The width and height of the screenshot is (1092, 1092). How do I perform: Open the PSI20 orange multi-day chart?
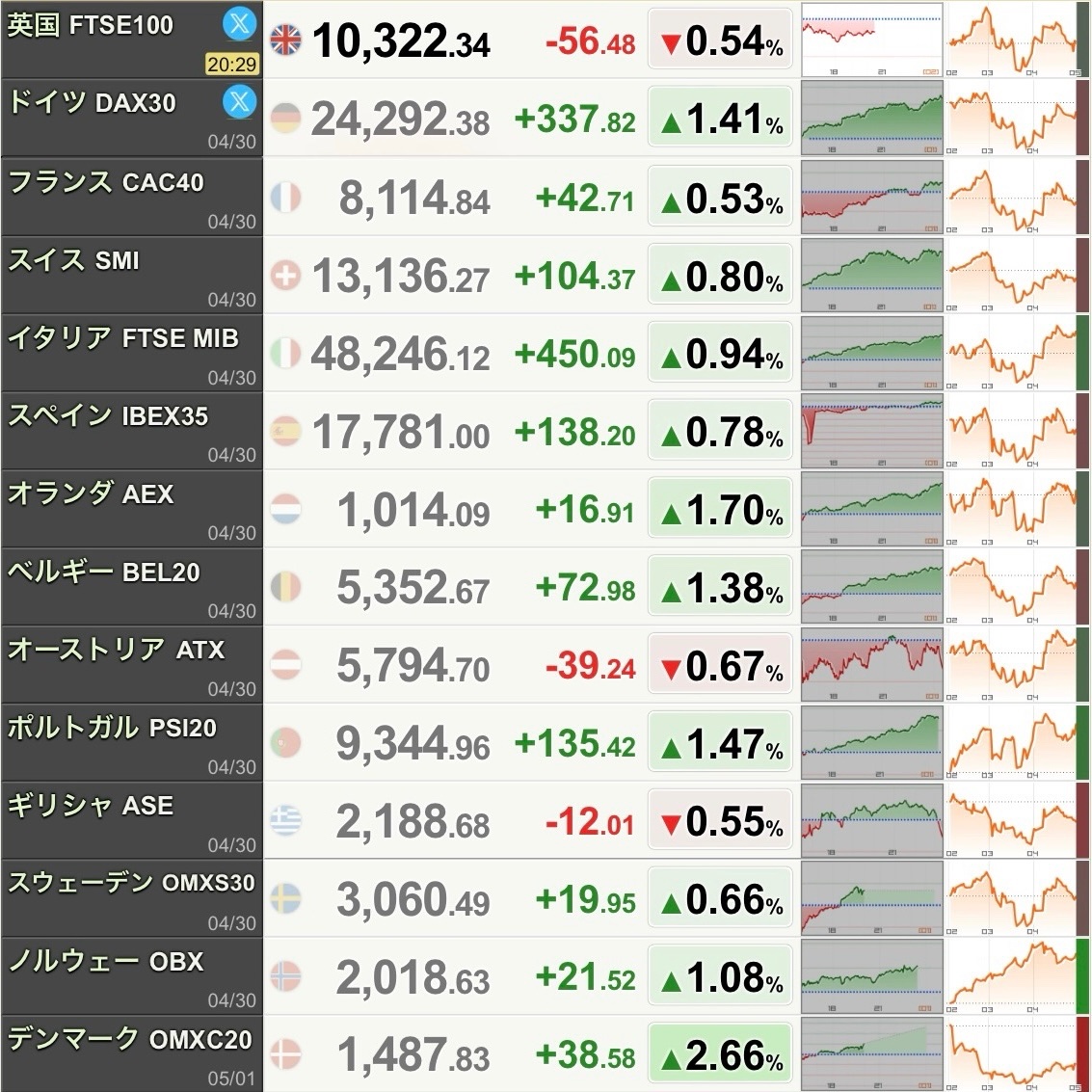(1011, 742)
